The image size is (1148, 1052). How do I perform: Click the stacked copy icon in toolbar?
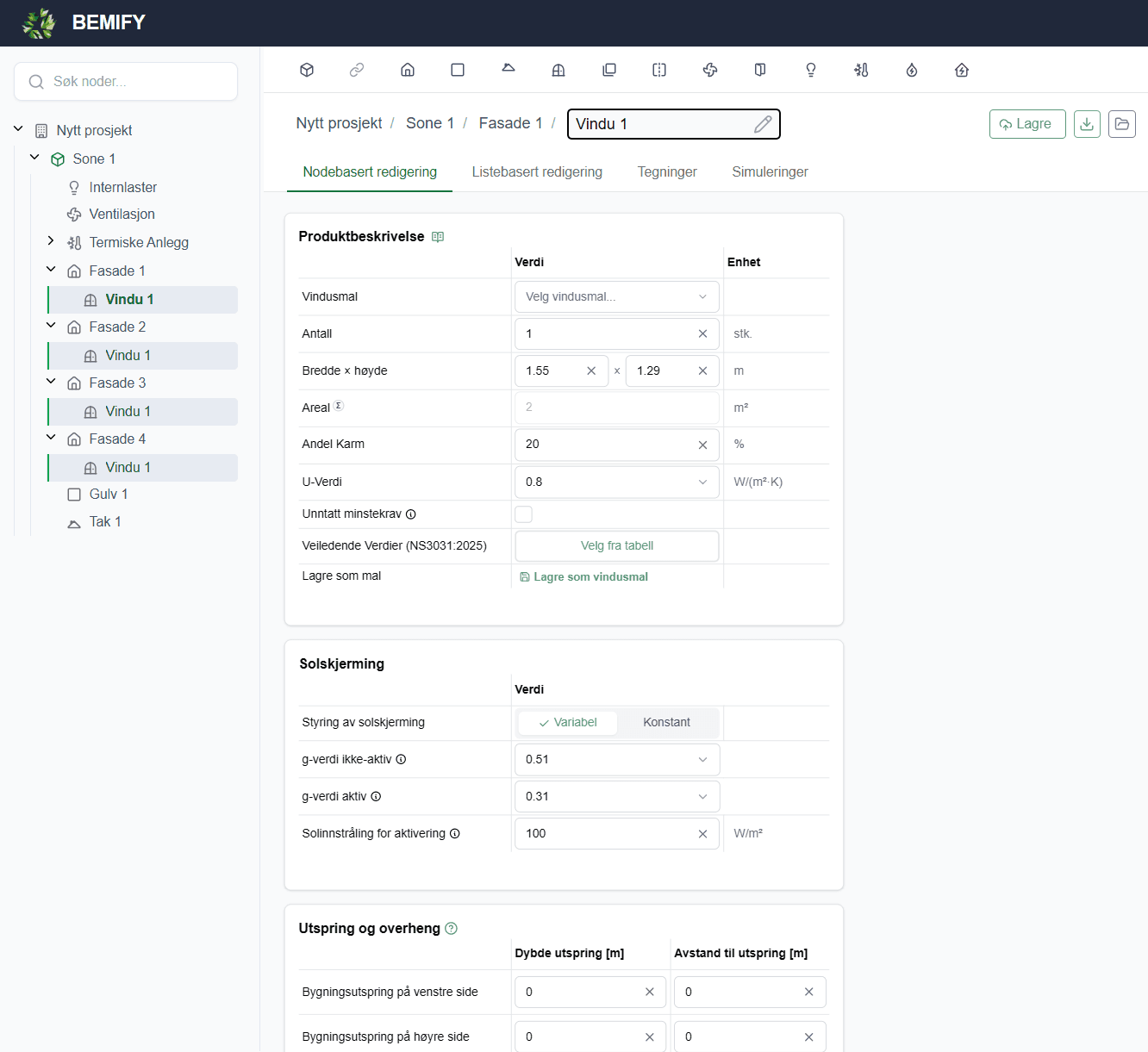coord(609,70)
